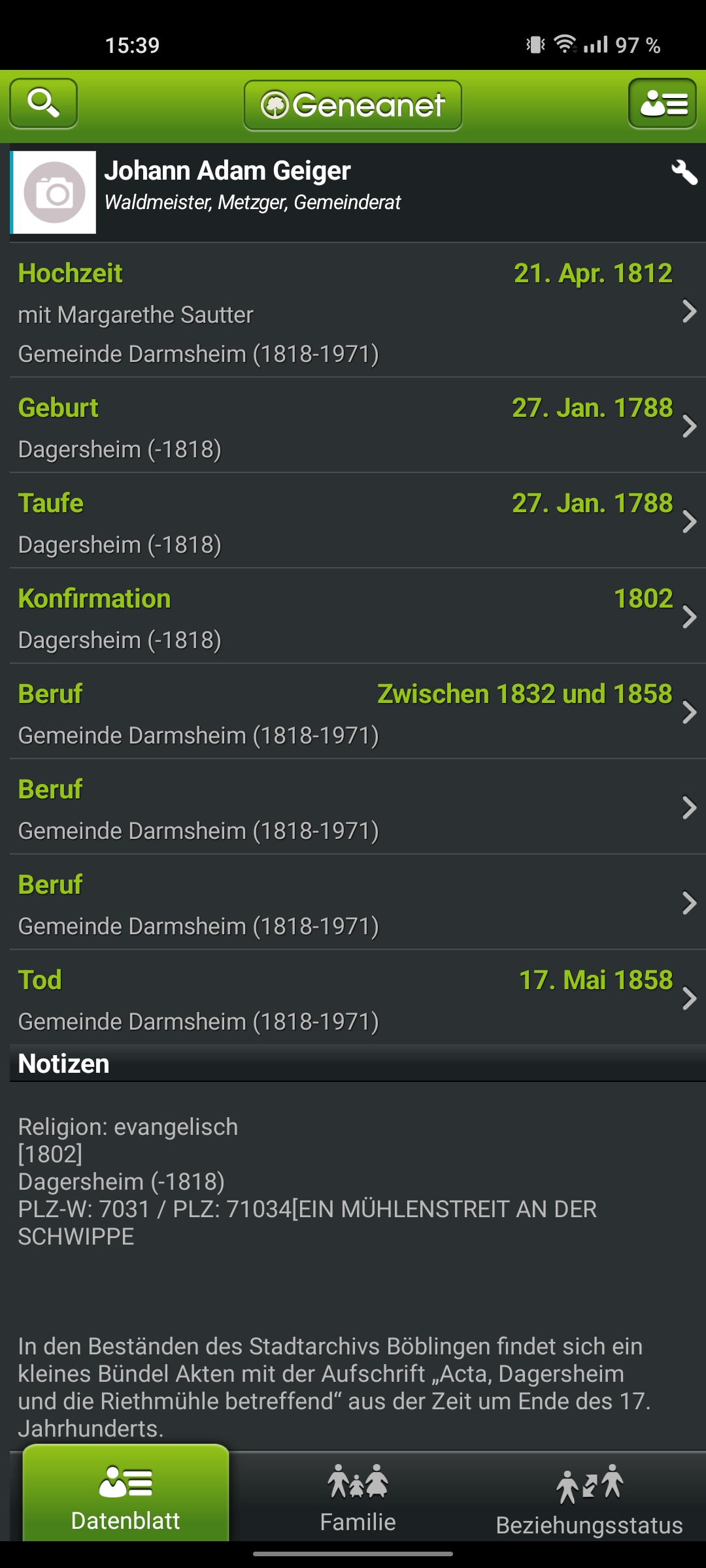Image resolution: width=706 pixels, height=1568 pixels.
Task: Open the person list menu icon
Action: coord(662,103)
